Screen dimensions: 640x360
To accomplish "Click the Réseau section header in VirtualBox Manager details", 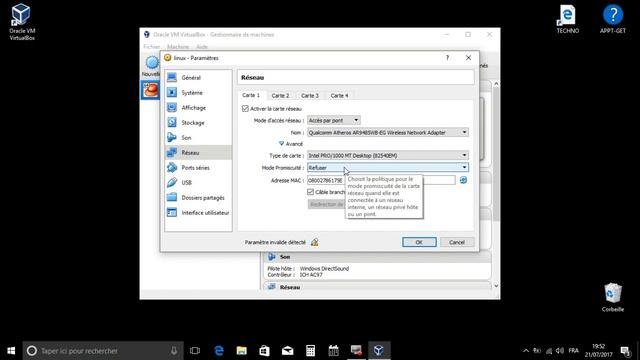I will [376, 287].
